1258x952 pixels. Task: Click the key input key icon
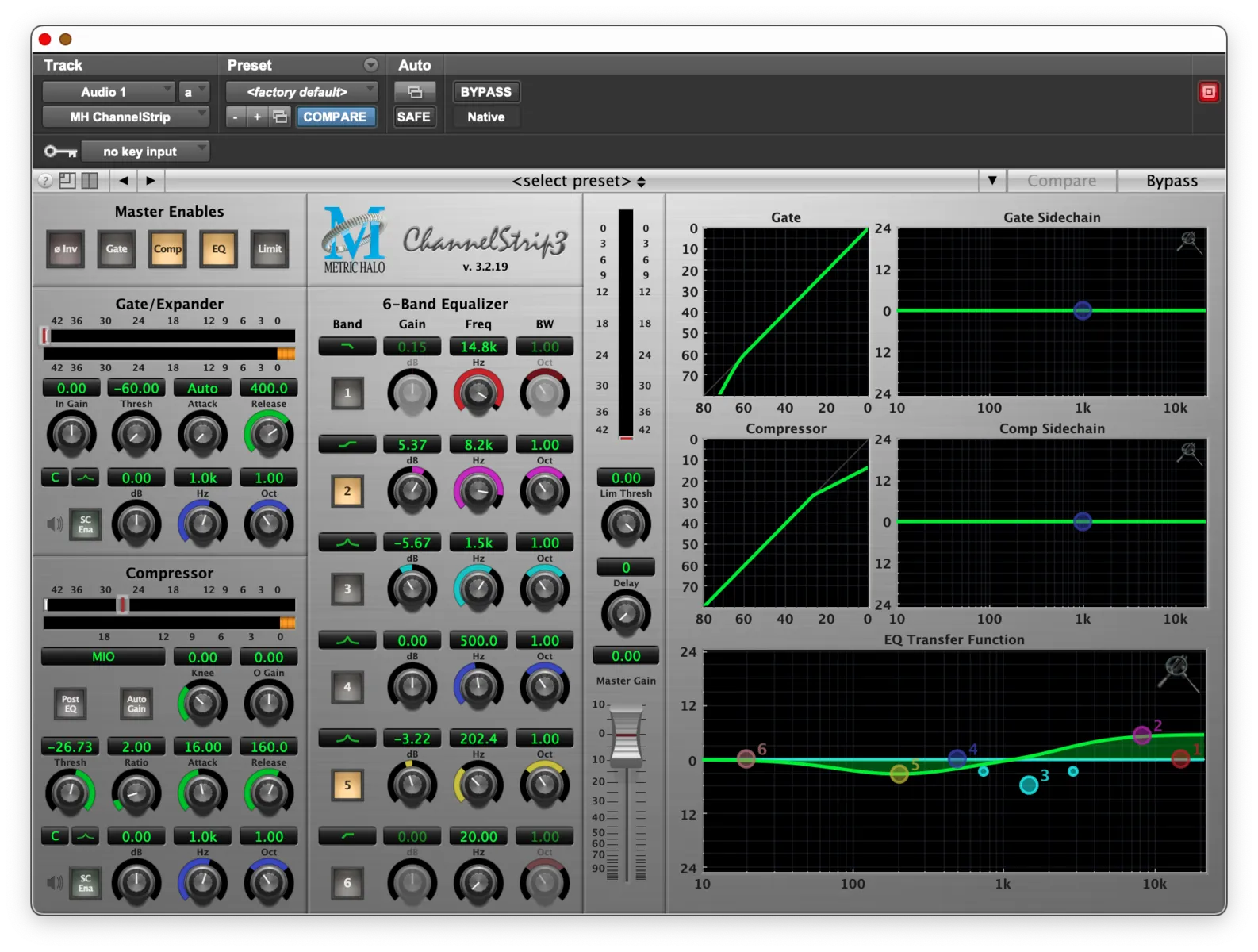coord(60,152)
